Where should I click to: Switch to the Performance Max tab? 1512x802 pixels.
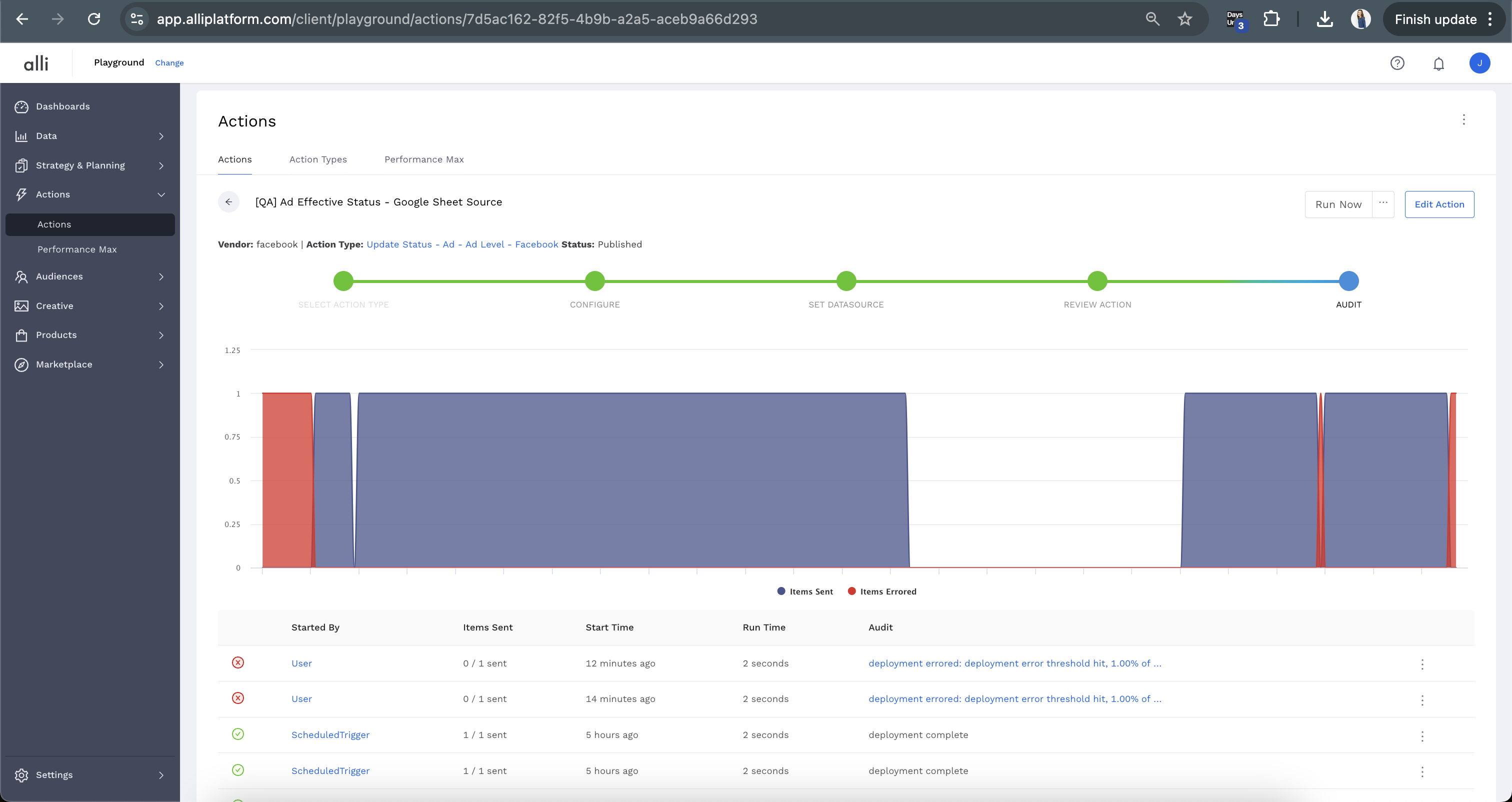424,159
